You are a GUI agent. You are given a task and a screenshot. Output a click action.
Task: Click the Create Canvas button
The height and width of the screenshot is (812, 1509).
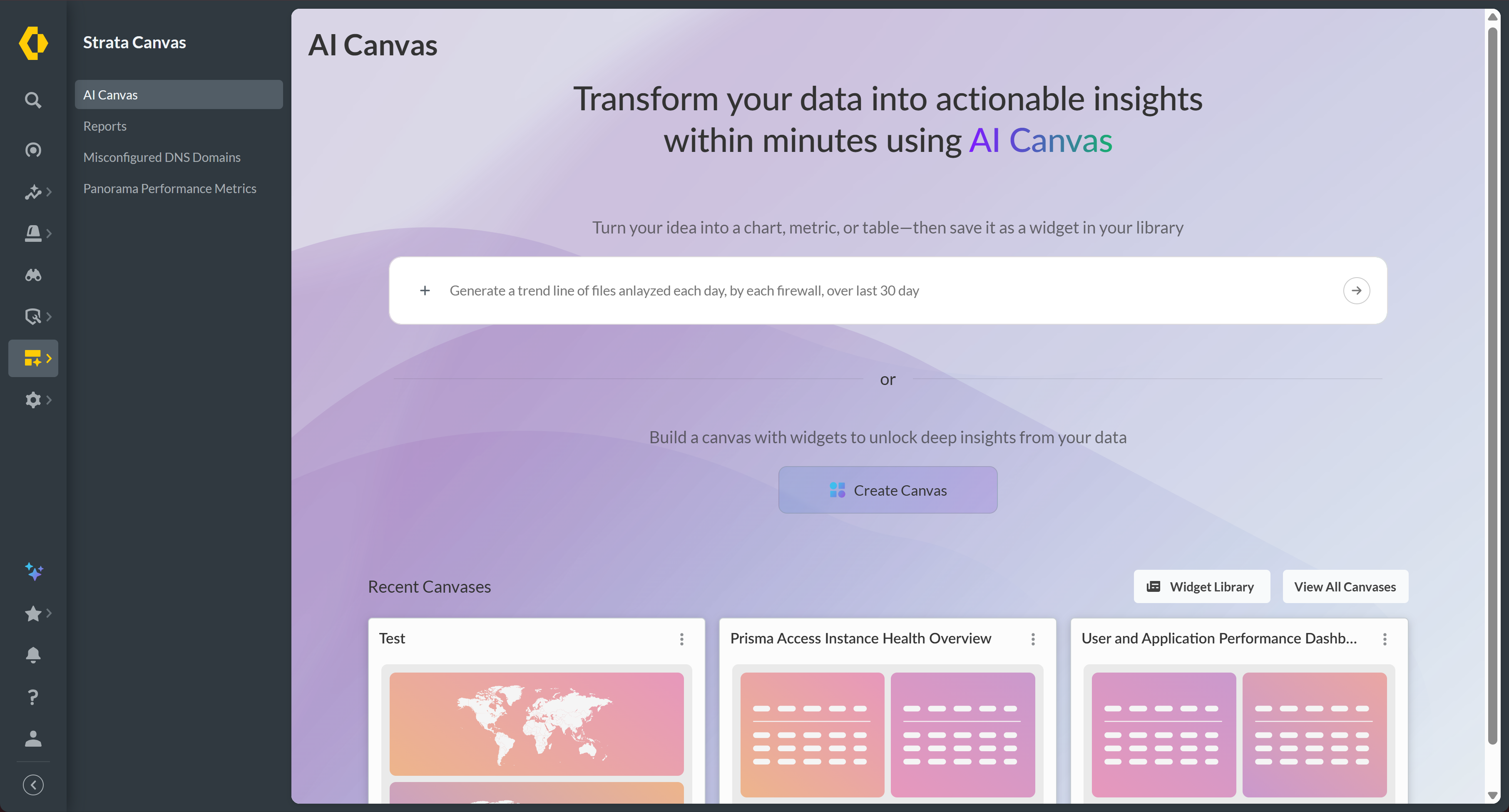tap(888, 490)
